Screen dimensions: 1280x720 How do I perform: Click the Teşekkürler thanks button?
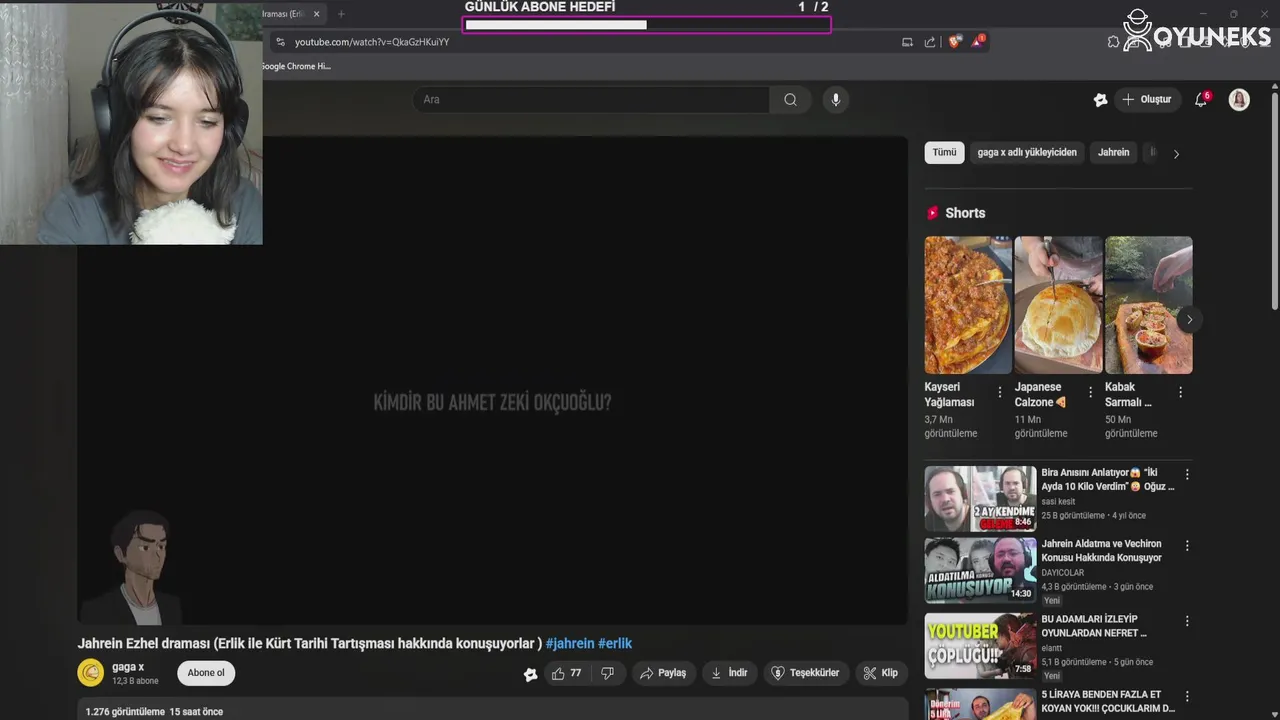804,673
